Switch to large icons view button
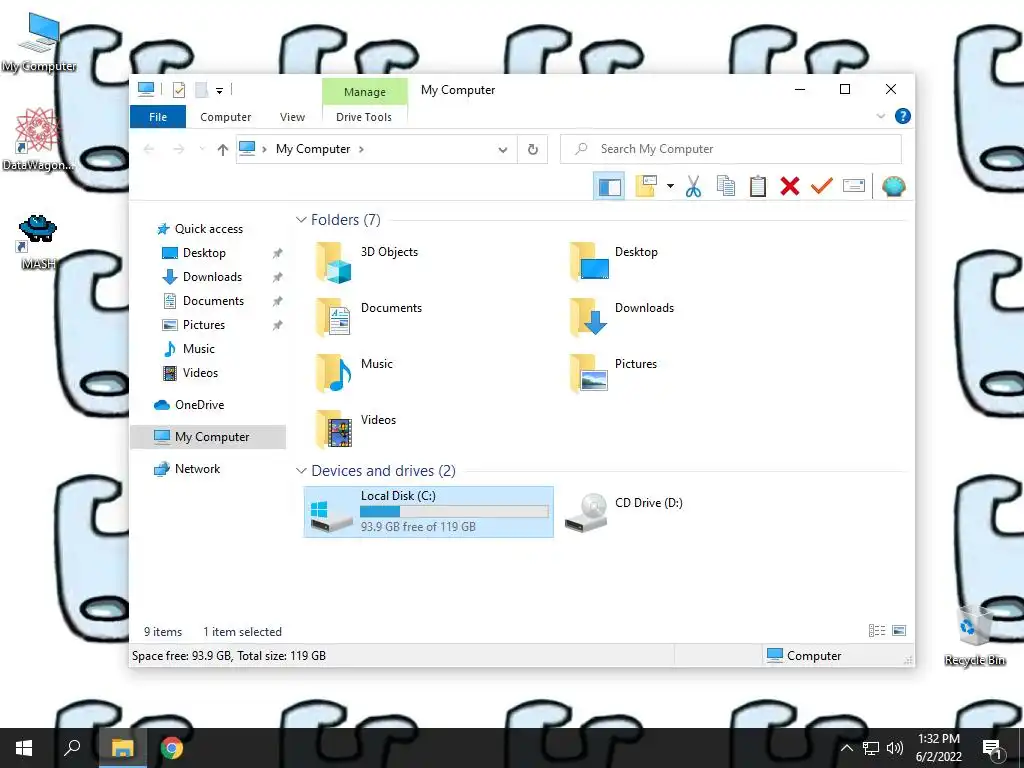The width and height of the screenshot is (1024, 768). point(899,631)
